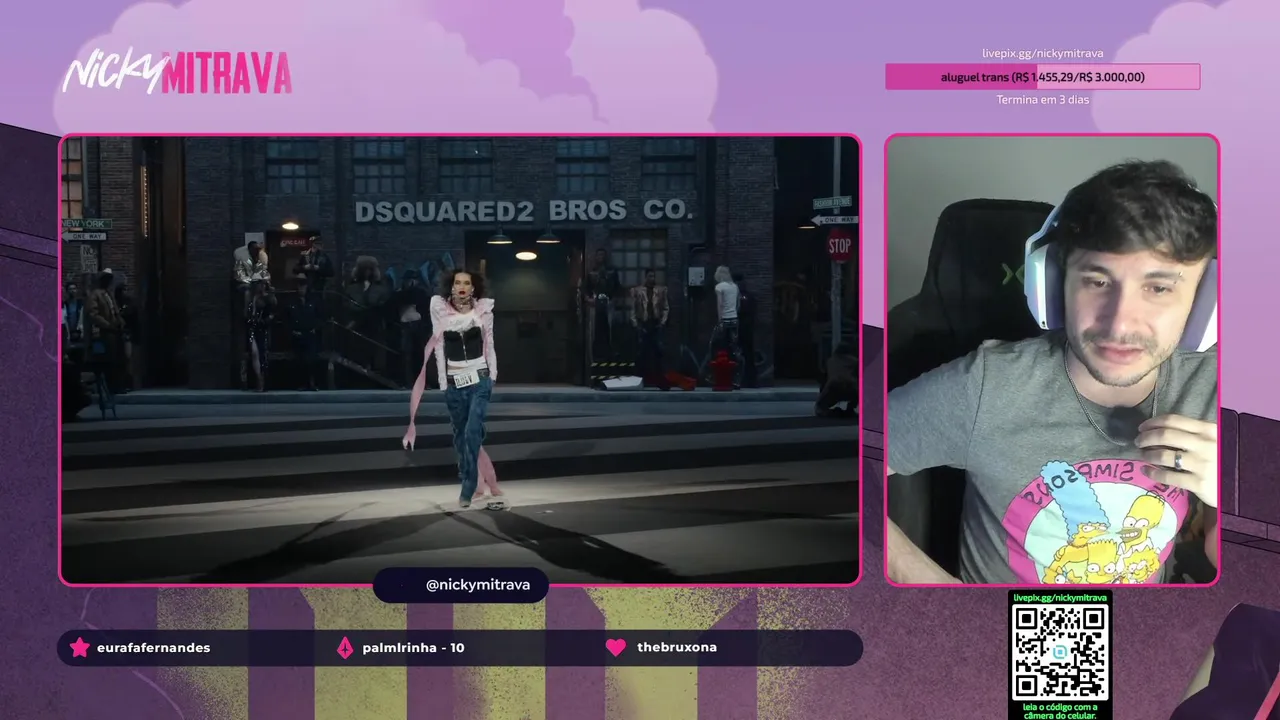Click the 'Termina em 3 dias' text

[x=1042, y=100]
